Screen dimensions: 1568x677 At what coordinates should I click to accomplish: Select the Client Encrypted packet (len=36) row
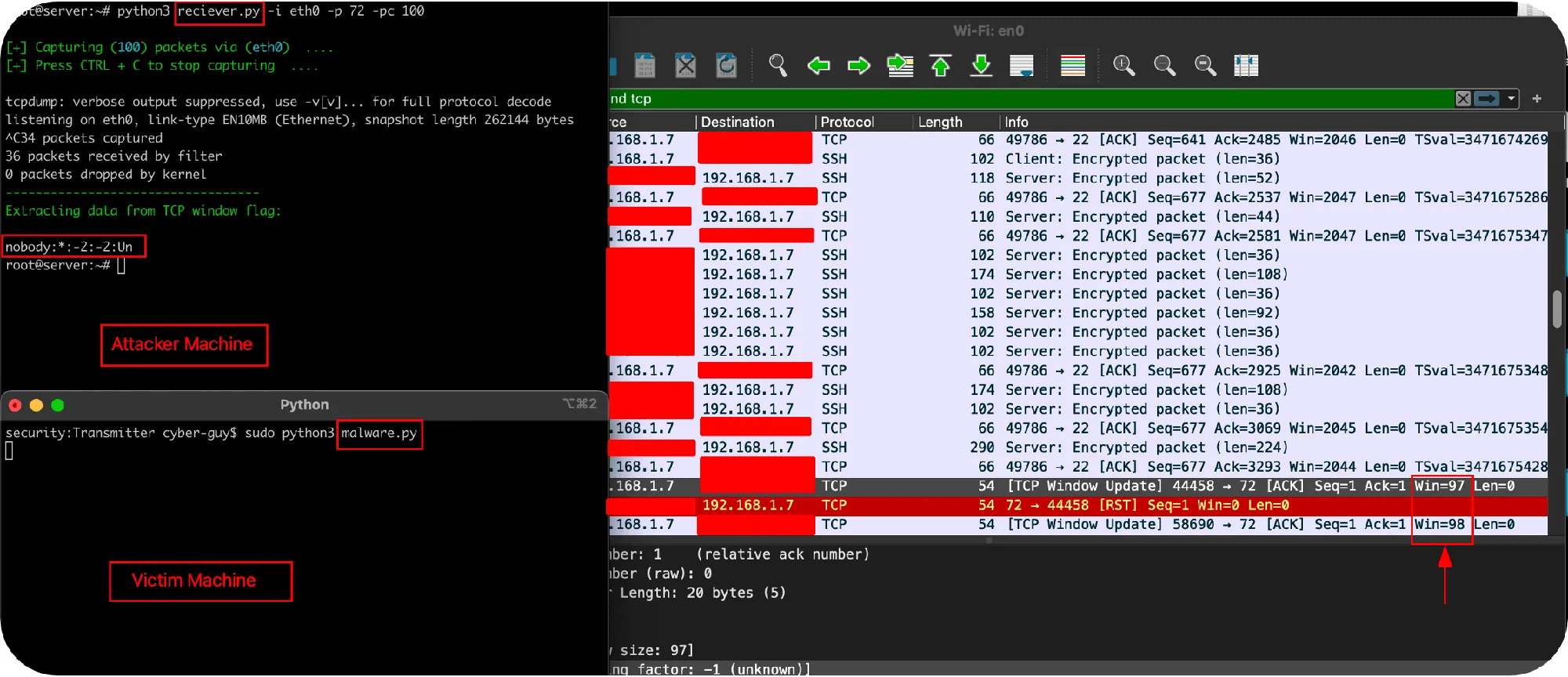pyautogui.click(x=1078, y=159)
